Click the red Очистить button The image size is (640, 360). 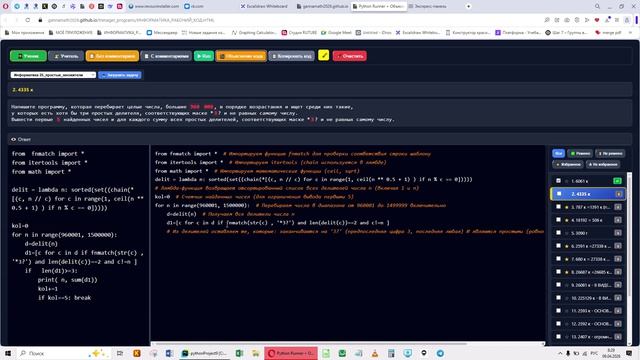[x=349, y=56]
